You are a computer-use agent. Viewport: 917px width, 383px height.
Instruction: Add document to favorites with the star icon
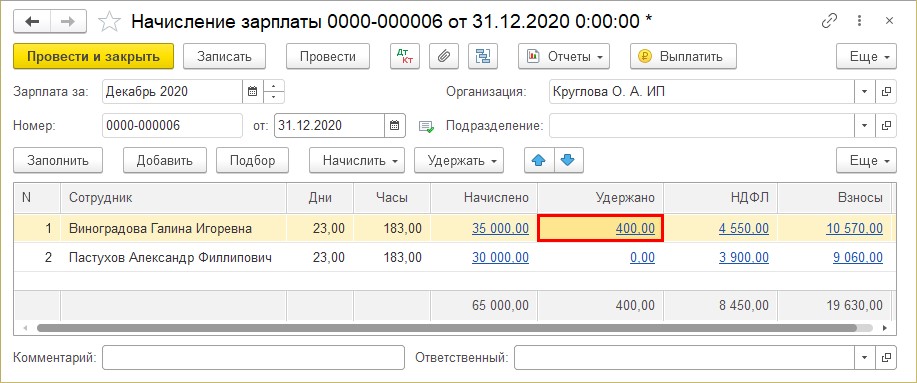click(109, 22)
